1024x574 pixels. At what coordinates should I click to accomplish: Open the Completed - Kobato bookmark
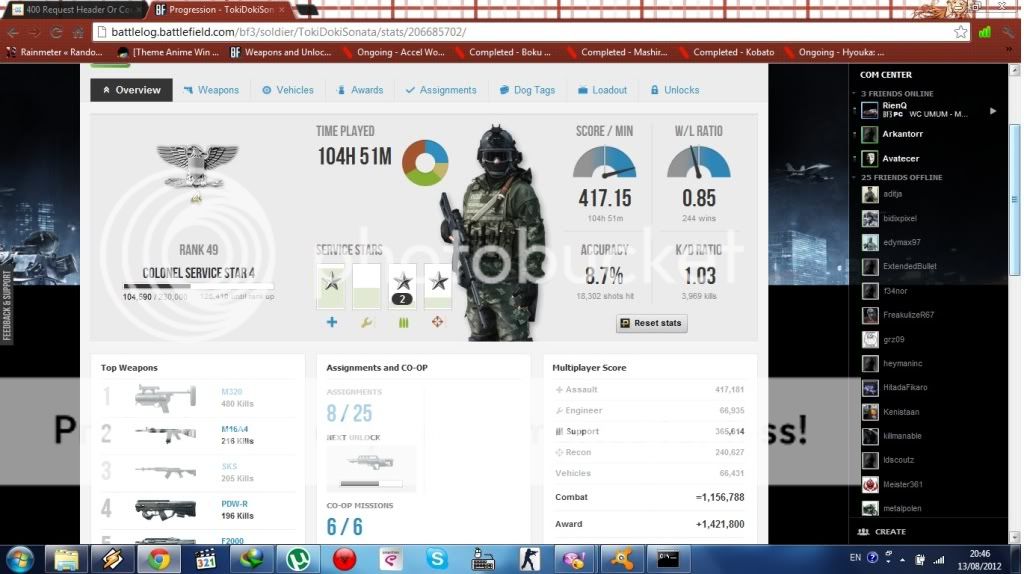pos(727,52)
